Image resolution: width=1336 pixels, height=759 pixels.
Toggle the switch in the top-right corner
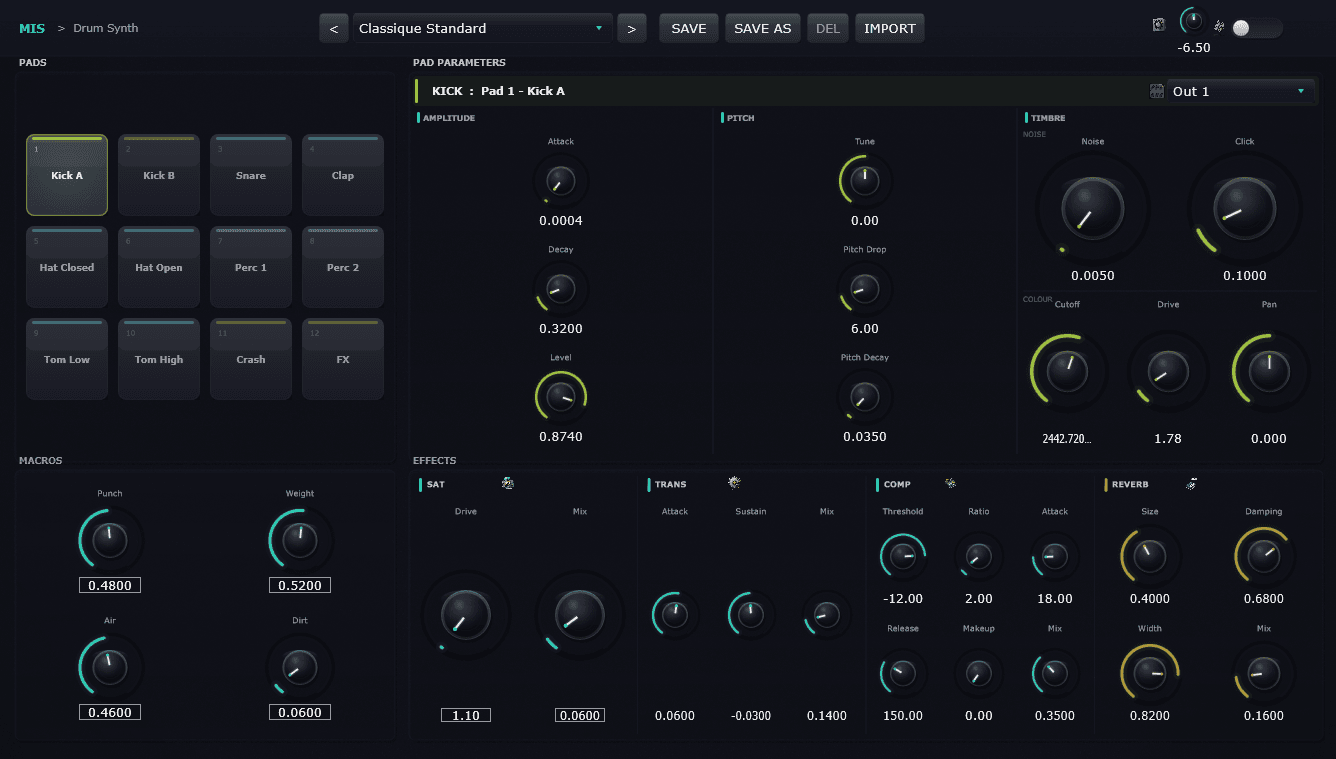click(x=1255, y=28)
